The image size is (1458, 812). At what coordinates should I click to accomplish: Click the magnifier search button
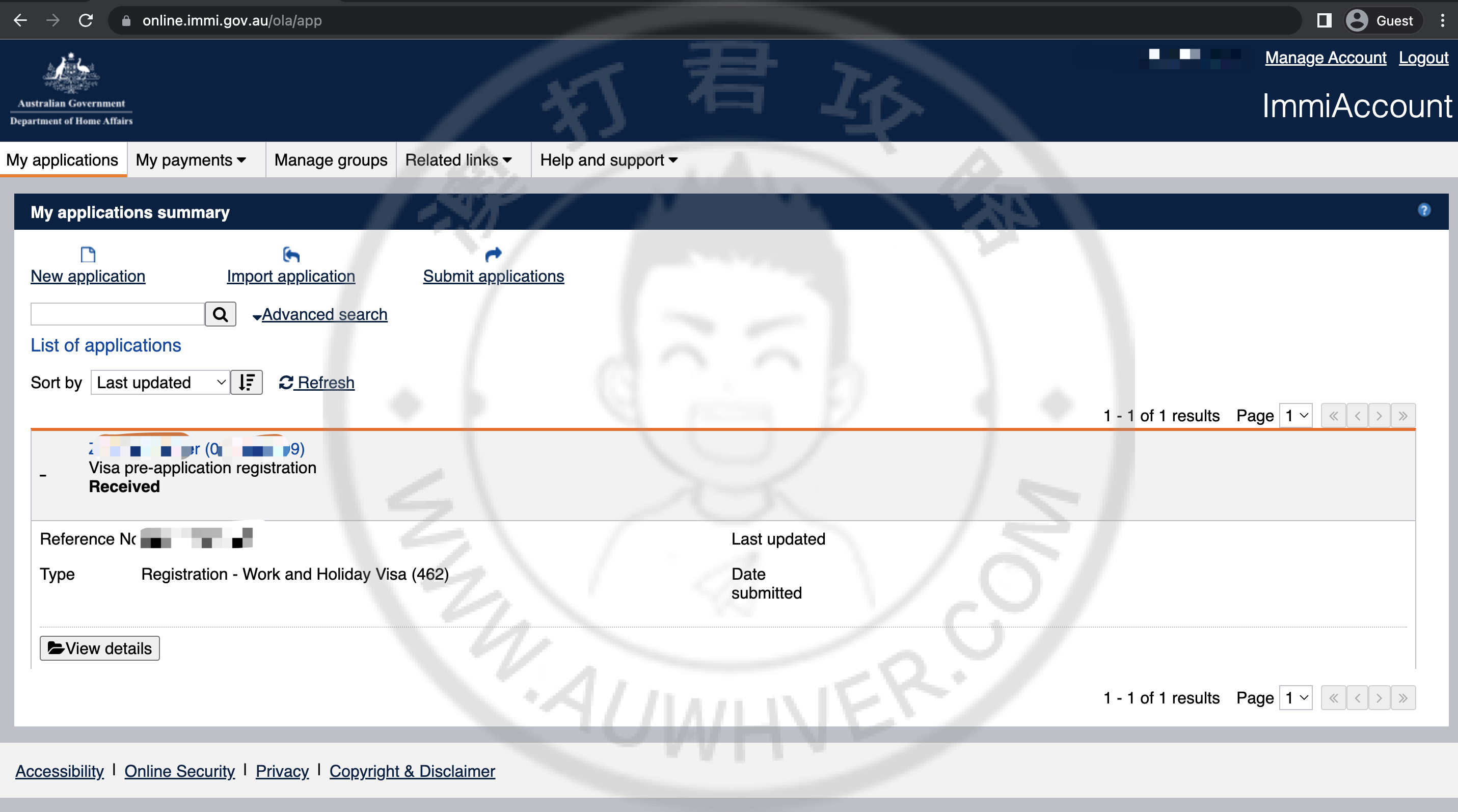[x=220, y=314]
